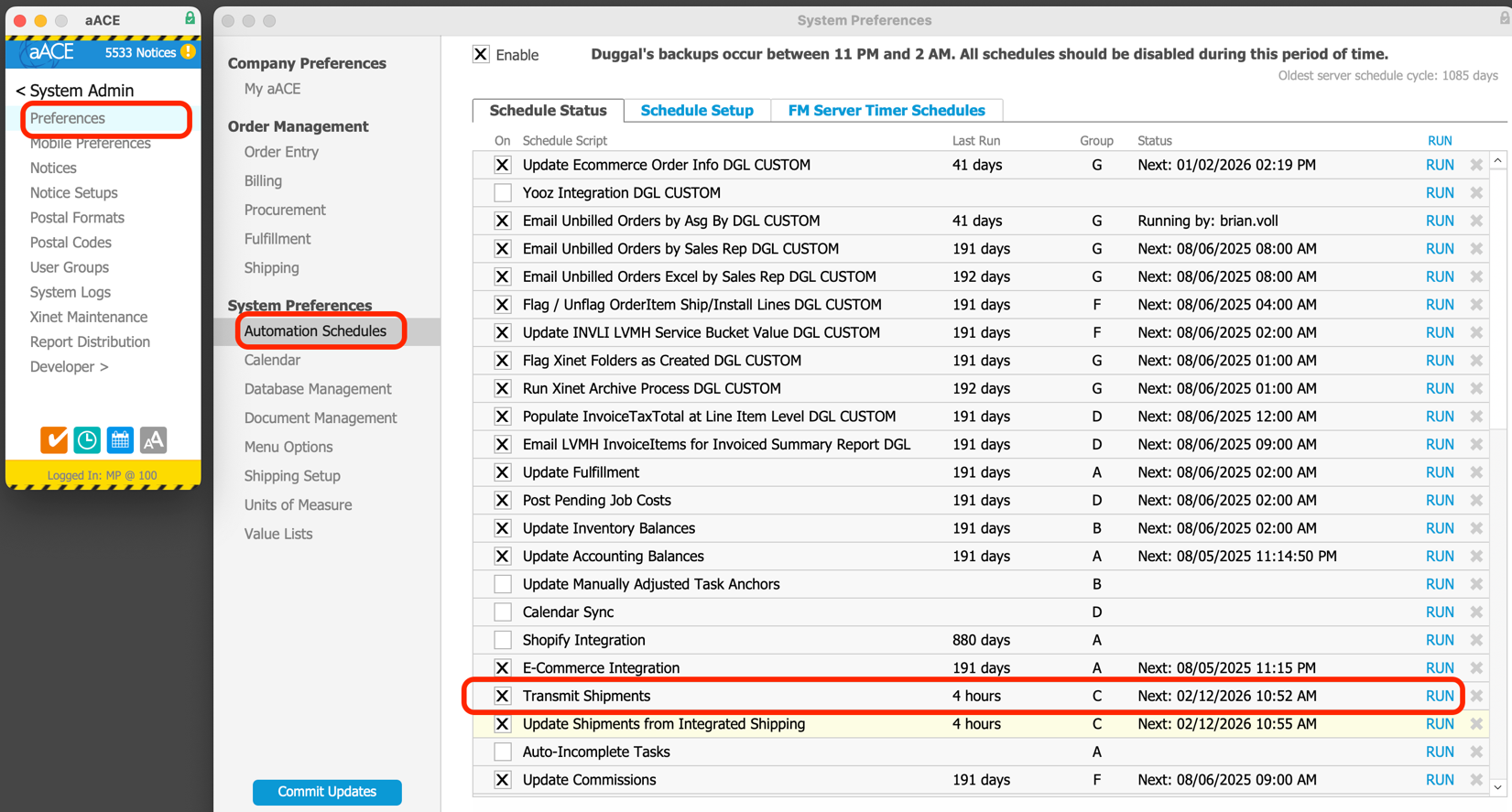This screenshot has width=1512, height=812.
Task: Disable the Transmit Shipments schedule checkbox
Action: [x=503, y=696]
